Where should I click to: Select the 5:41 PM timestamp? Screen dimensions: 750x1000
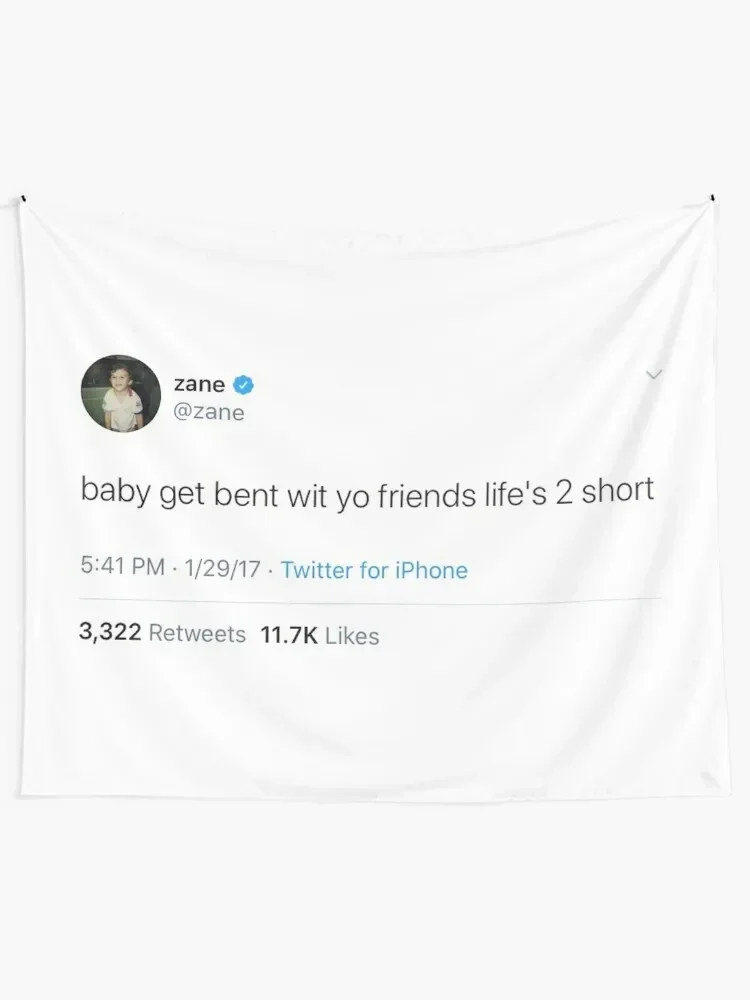point(122,566)
